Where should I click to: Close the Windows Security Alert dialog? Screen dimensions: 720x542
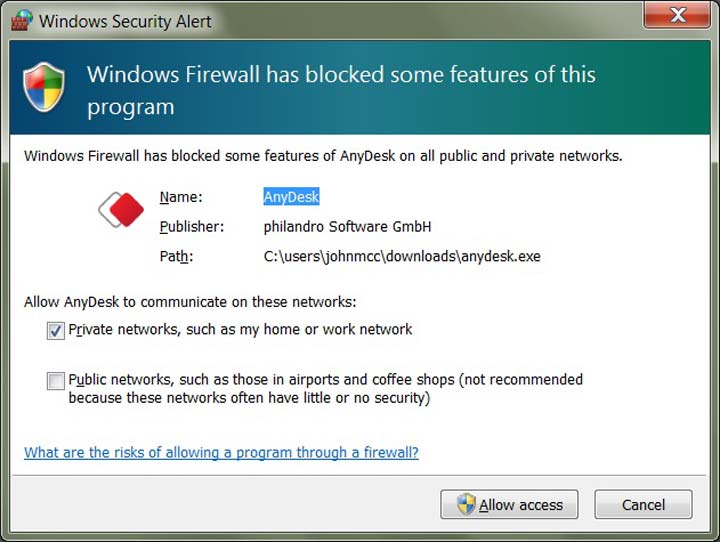pyautogui.click(x=677, y=17)
